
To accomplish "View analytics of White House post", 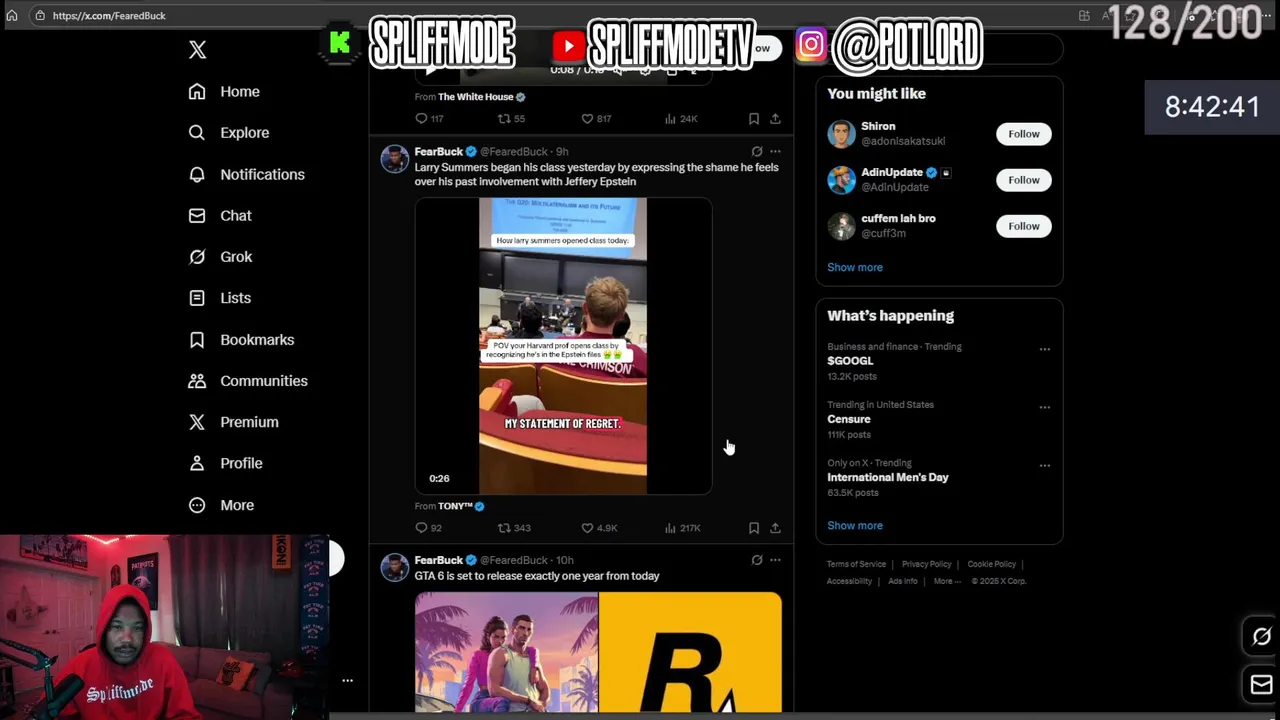I will click(x=681, y=119).
